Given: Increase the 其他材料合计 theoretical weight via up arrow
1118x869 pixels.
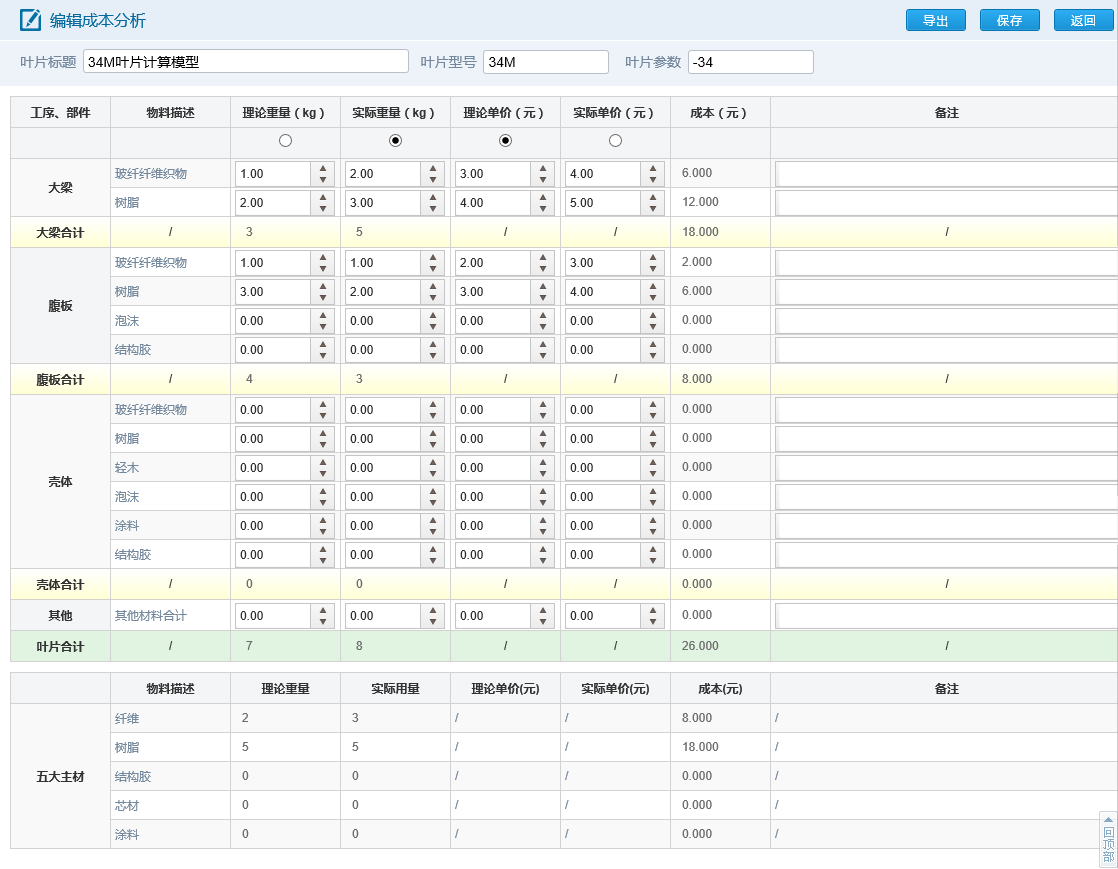Looking at the screenshot, I should 323,610.
